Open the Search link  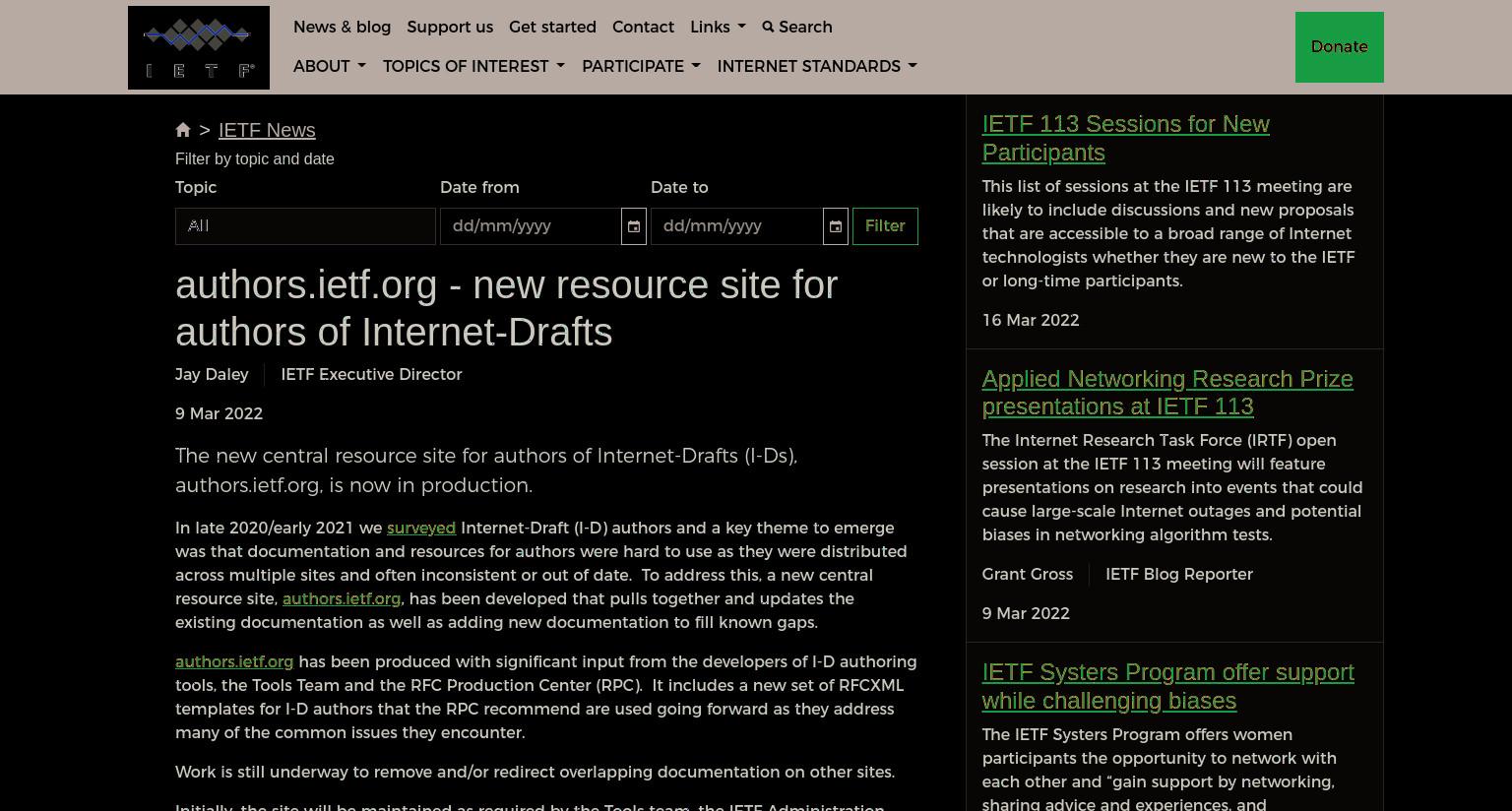tap(797, 27)
